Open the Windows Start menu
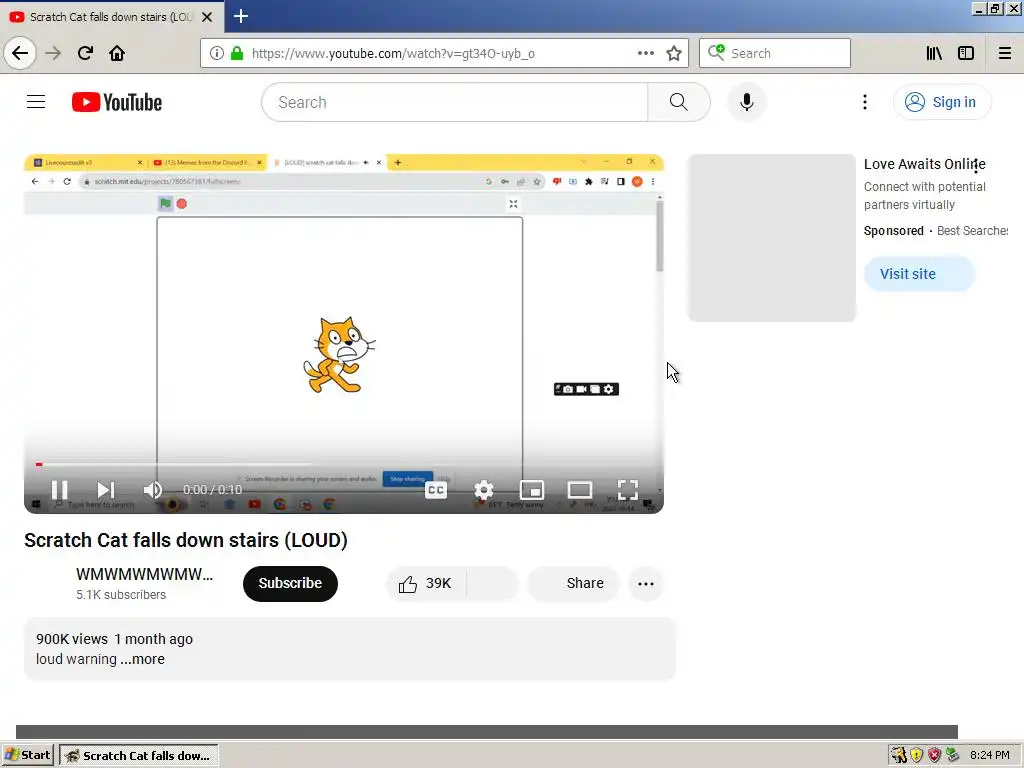This screenshot has width=1024, height=768. (27, 755)
